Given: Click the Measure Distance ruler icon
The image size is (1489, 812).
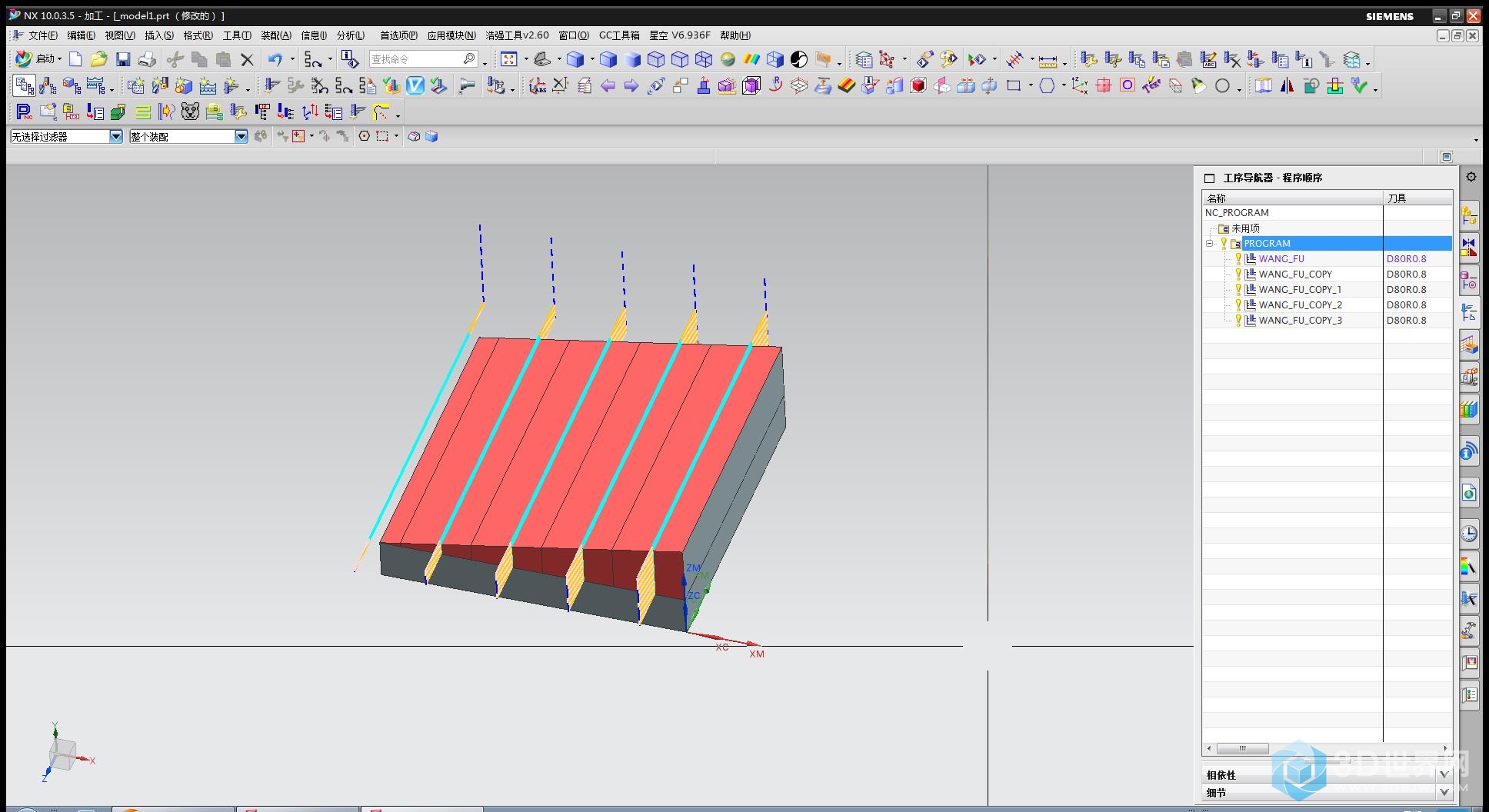Looking at the screenshot, I should tap(1048, 59).
